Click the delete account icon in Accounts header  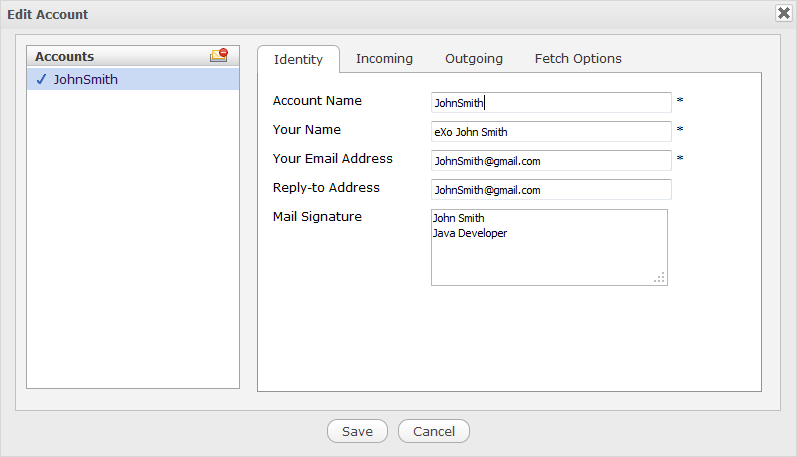[218, 56]
